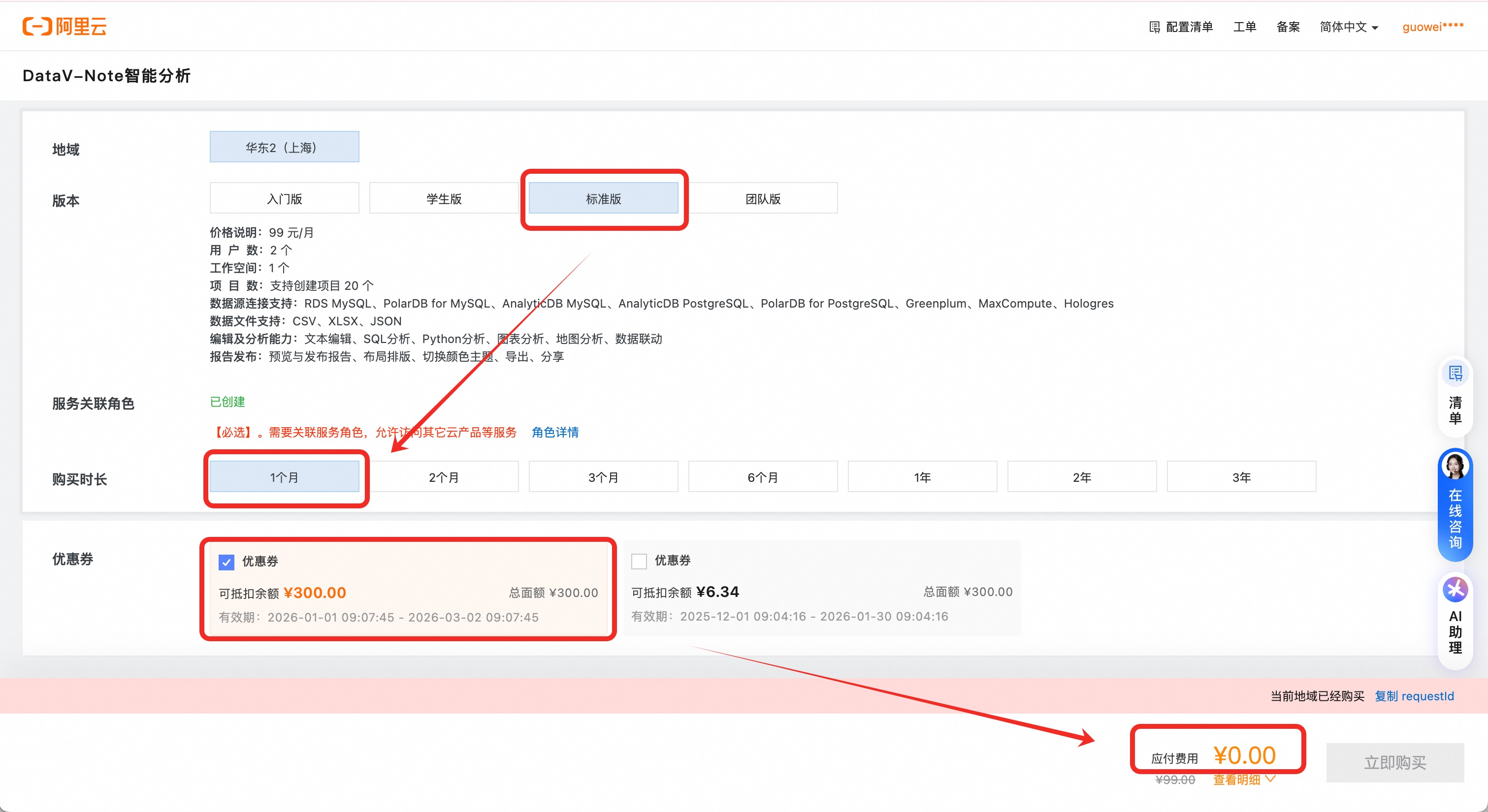
Task: Choose 3年 purchase duration
Action: pyautogui.click(x=1241, y=477)
